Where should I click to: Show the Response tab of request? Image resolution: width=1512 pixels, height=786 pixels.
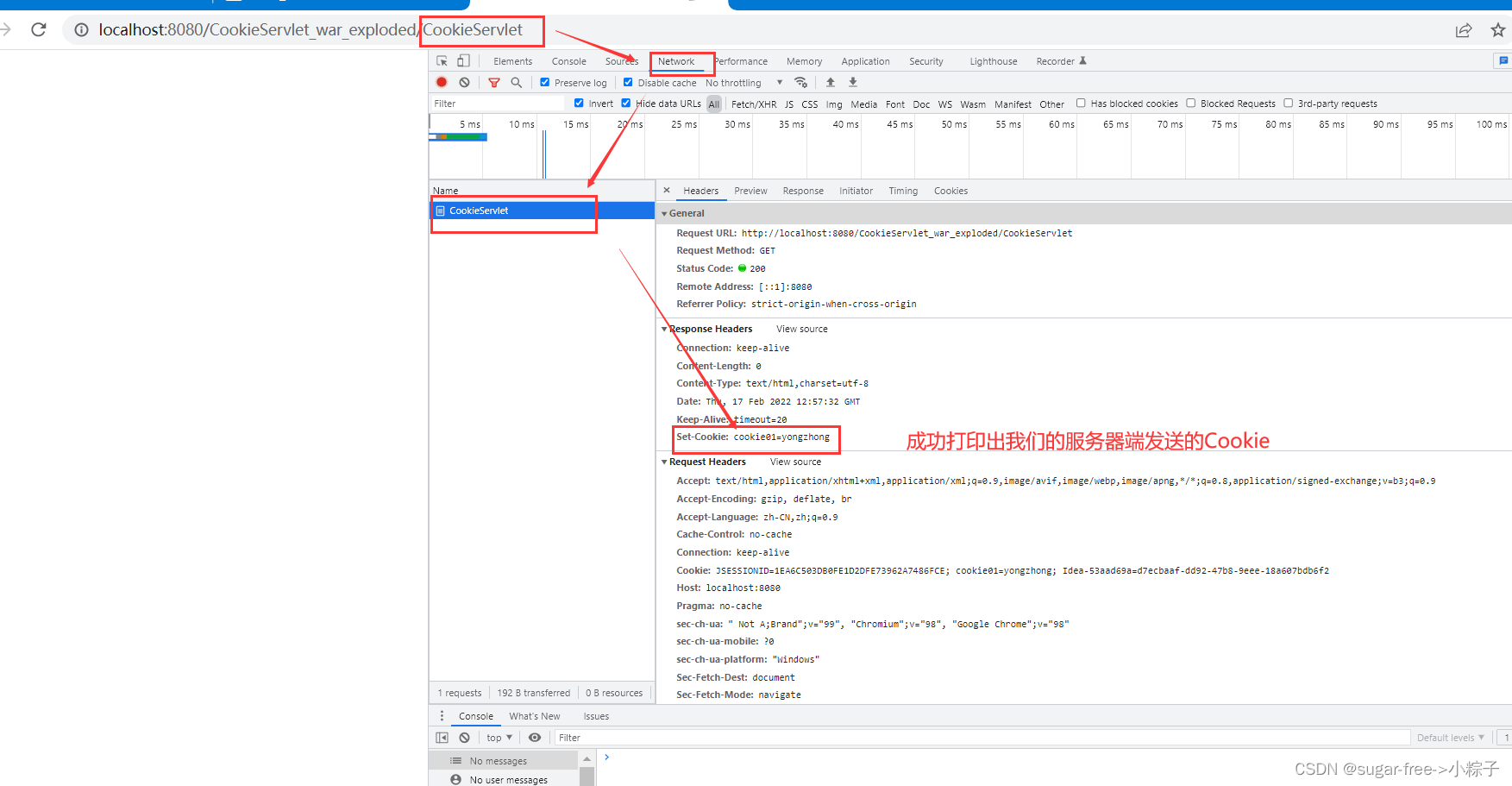(x=803, y=191)
